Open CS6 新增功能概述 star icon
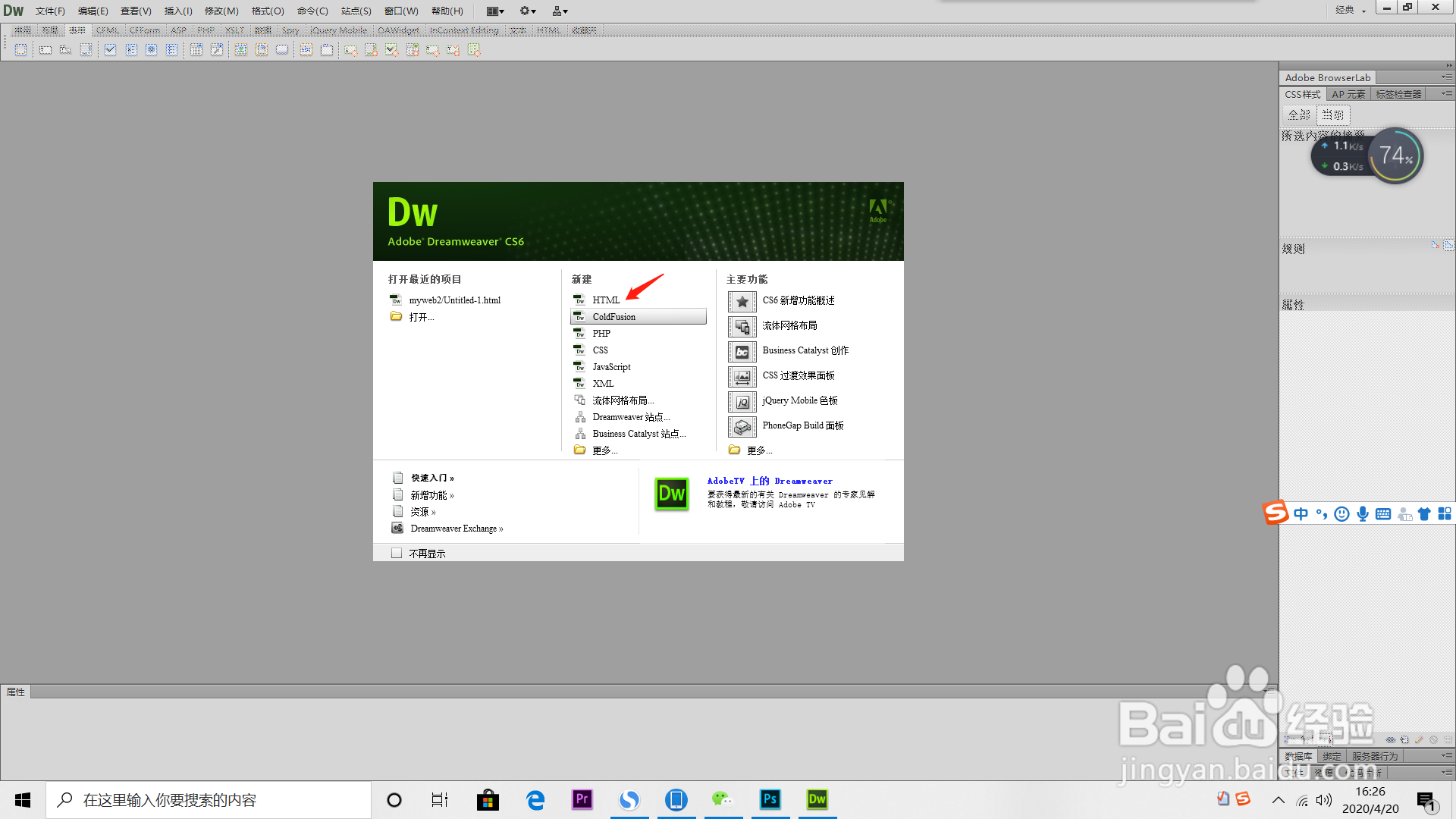This screenshot has width=1456, height=819. click(742, 302)
